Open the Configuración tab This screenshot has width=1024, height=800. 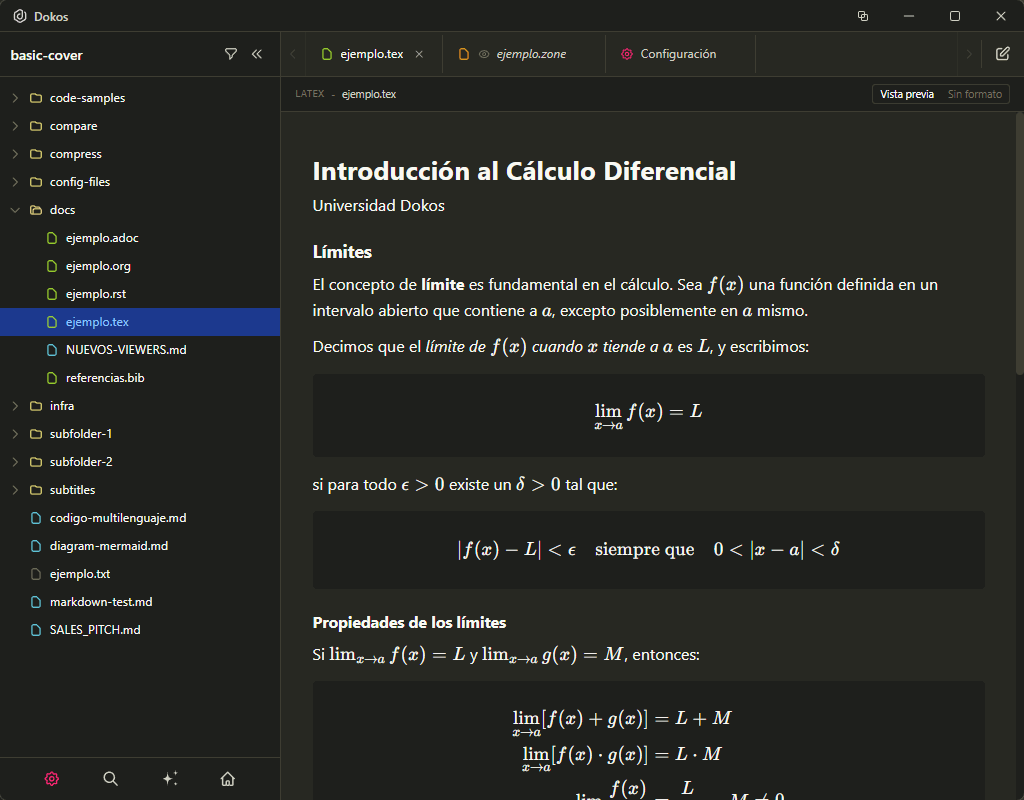coord(677,54)
